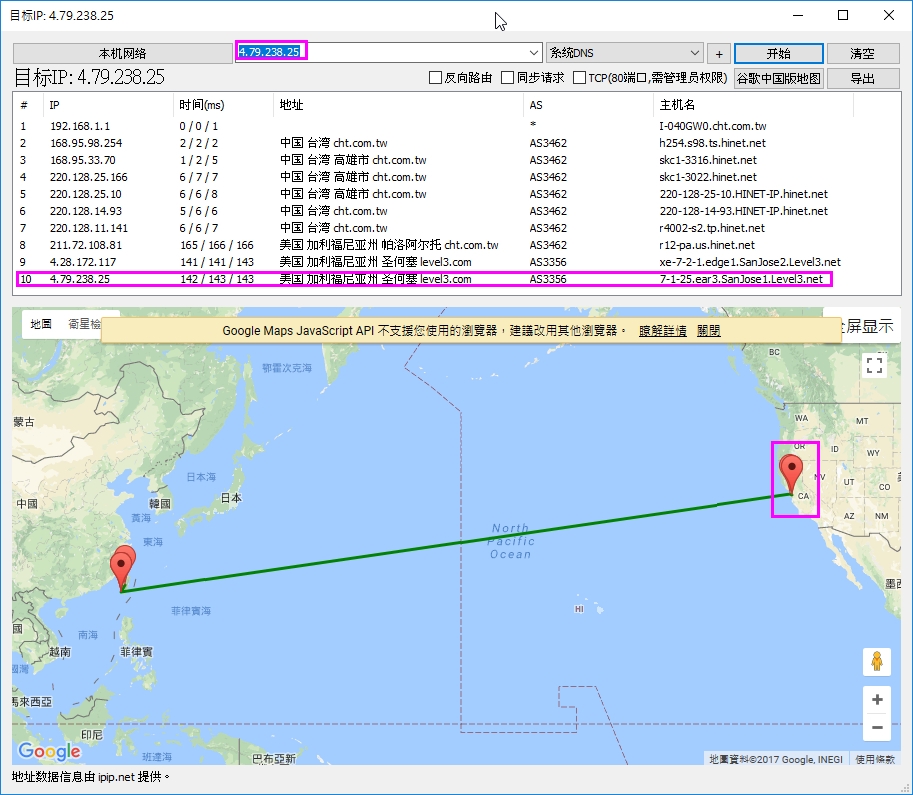Zoom out the map with minus icon
The width and height of the screenshot is (913, 795).
click(877, 727)
